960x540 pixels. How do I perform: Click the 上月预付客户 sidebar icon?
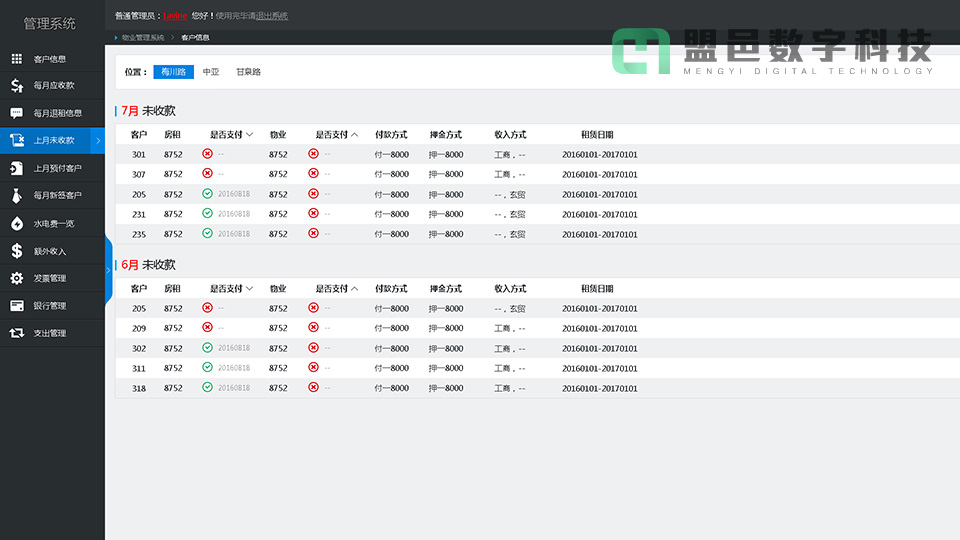17,168
